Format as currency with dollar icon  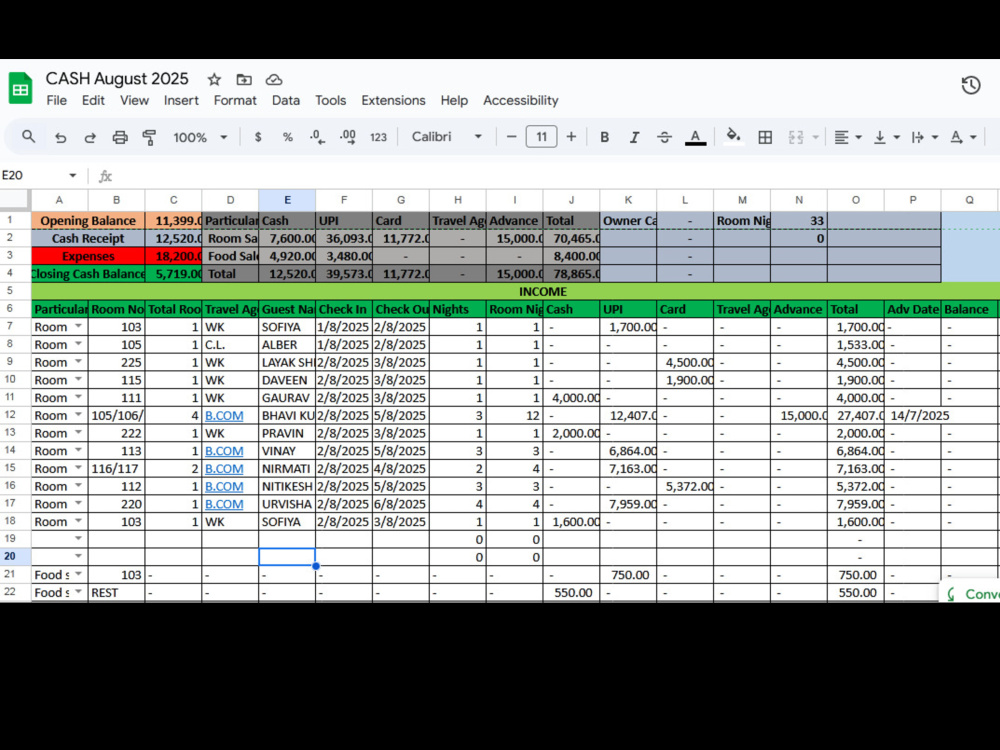258,137
